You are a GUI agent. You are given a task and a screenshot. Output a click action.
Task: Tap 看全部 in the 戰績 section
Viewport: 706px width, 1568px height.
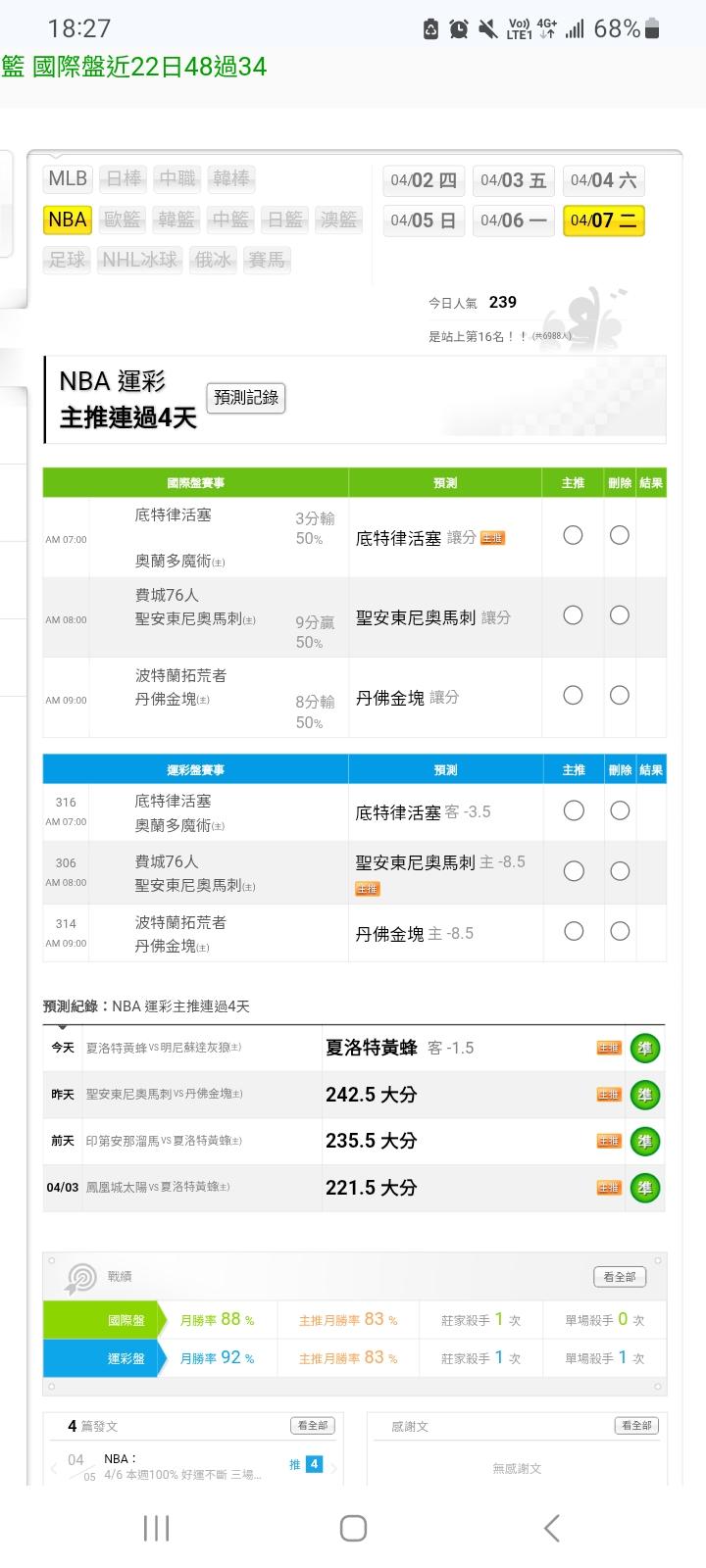click(620, 1277)
